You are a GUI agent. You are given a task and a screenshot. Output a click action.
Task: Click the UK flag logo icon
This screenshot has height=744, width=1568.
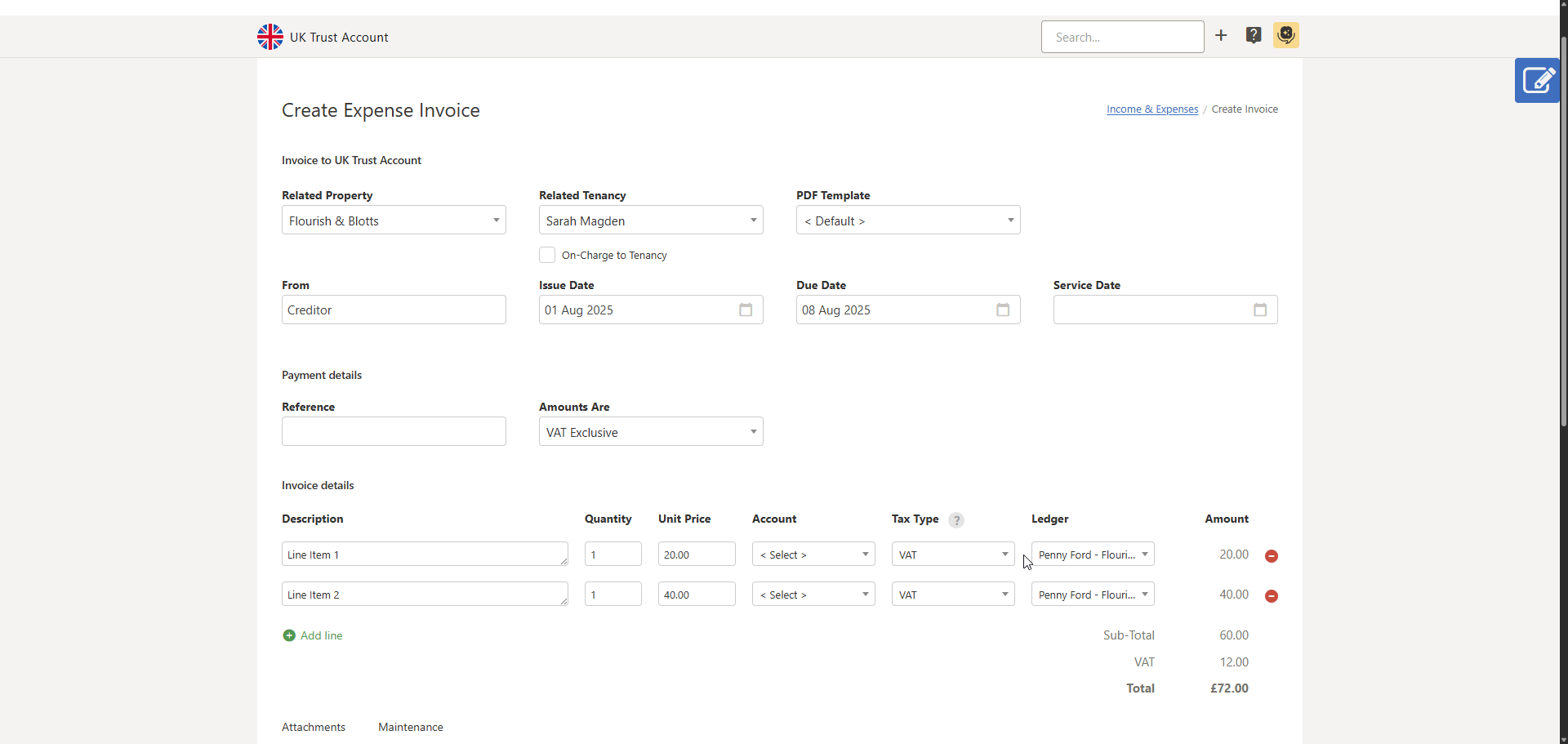270,37
